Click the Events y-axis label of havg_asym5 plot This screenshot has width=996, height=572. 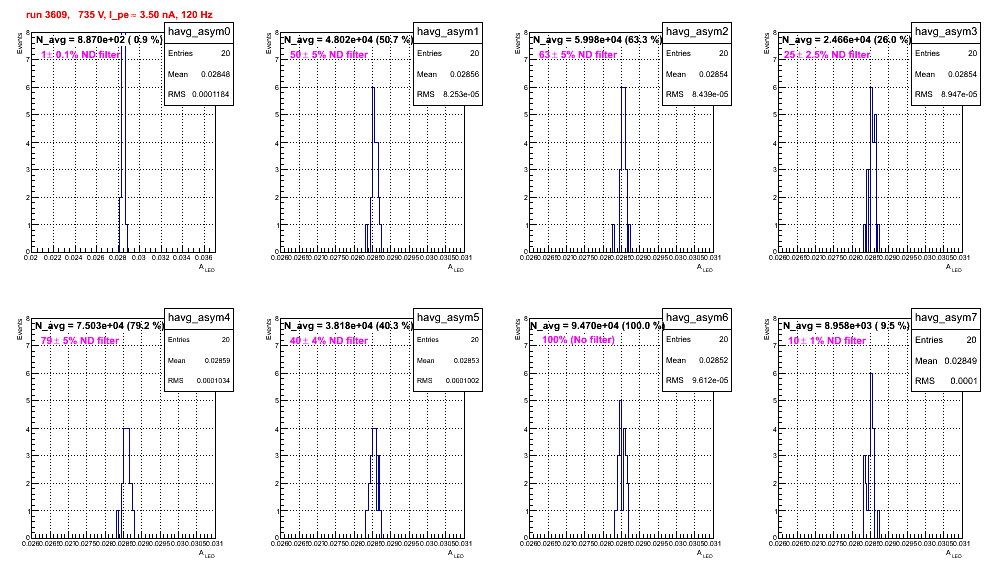(268, 330)
